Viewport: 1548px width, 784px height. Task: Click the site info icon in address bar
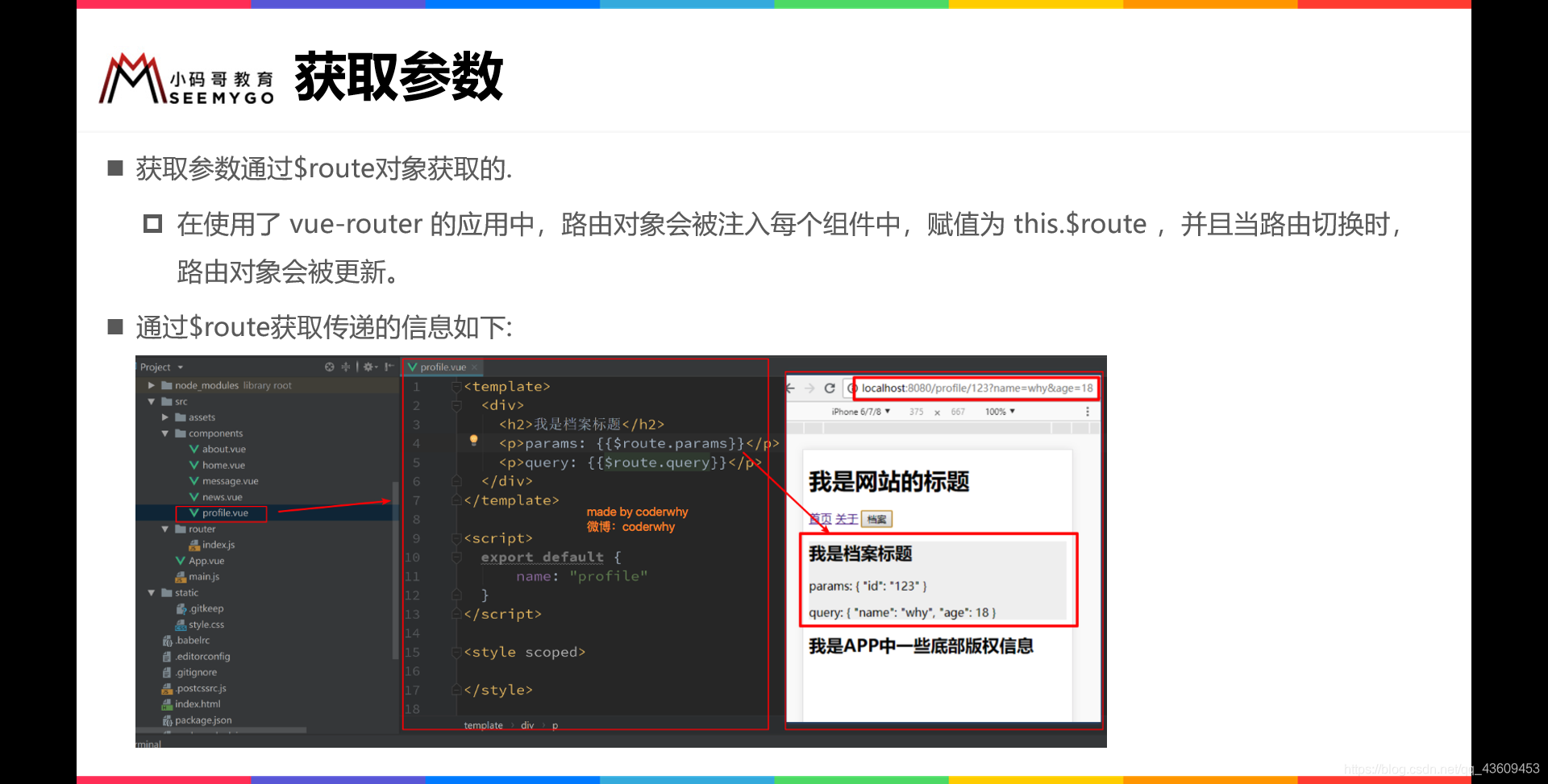pos(853,388)
